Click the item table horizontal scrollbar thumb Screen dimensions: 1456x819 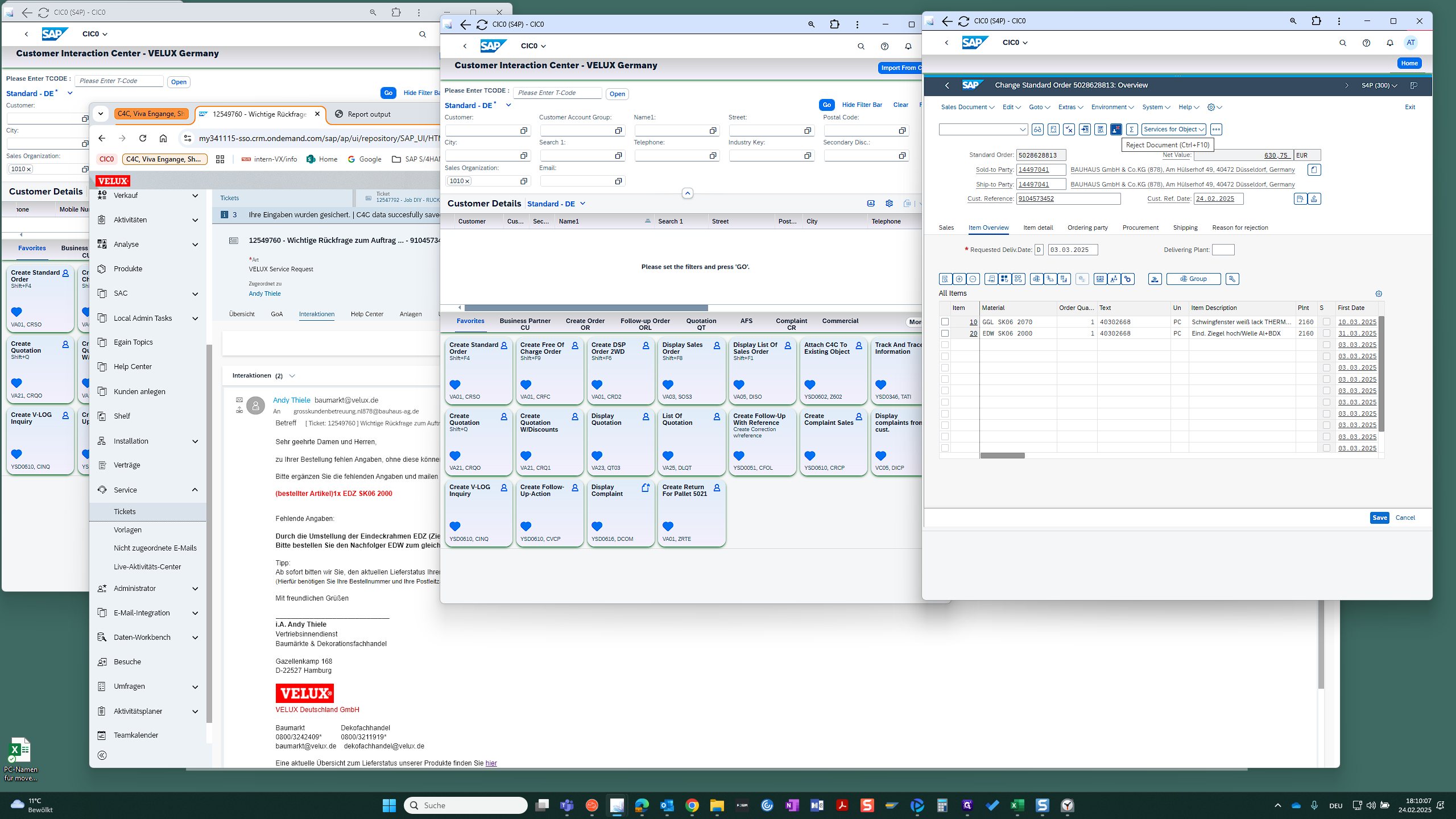coord(1002,456)
